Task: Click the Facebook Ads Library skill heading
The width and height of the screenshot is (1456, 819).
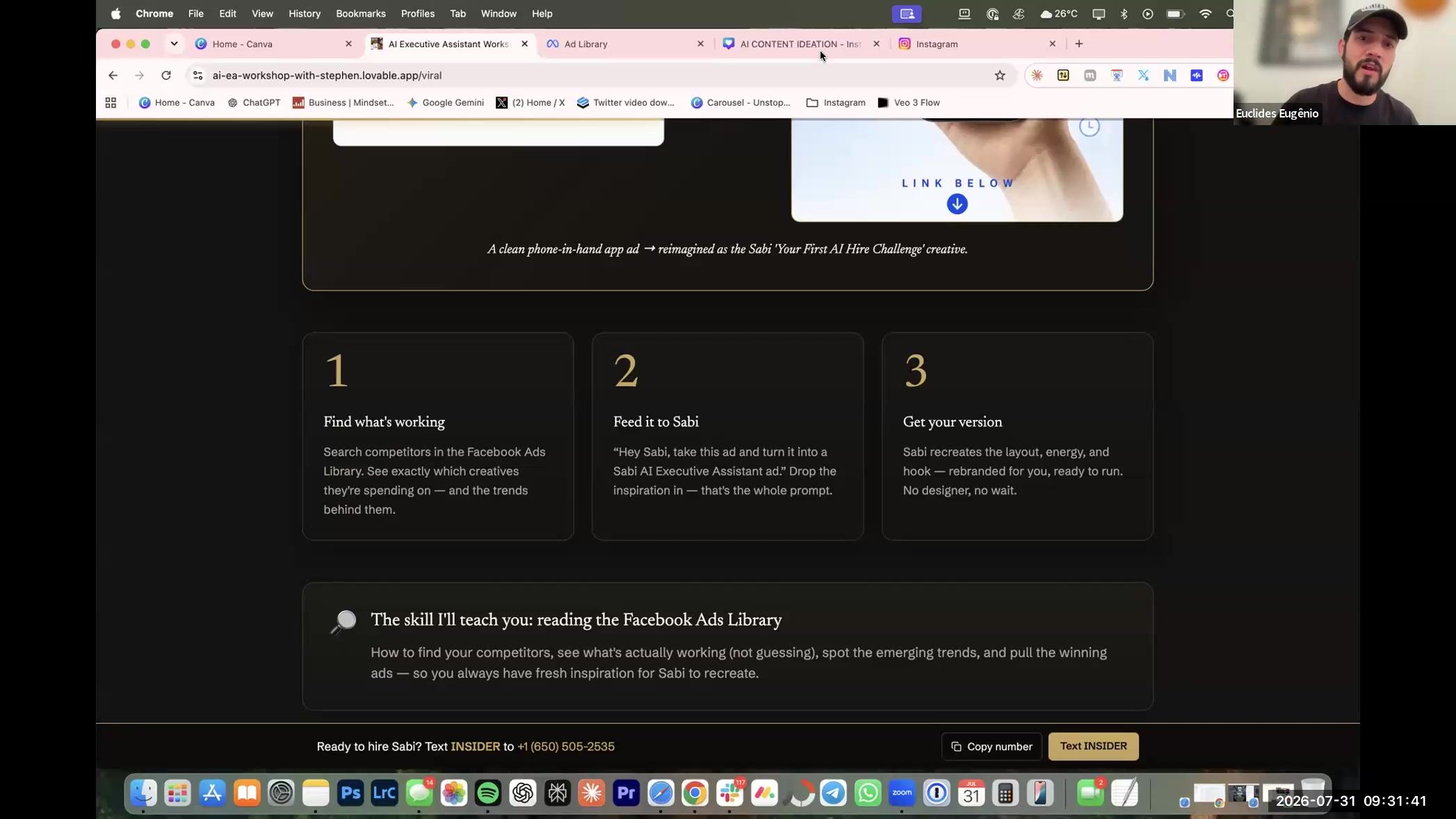Action: point(576,620)
